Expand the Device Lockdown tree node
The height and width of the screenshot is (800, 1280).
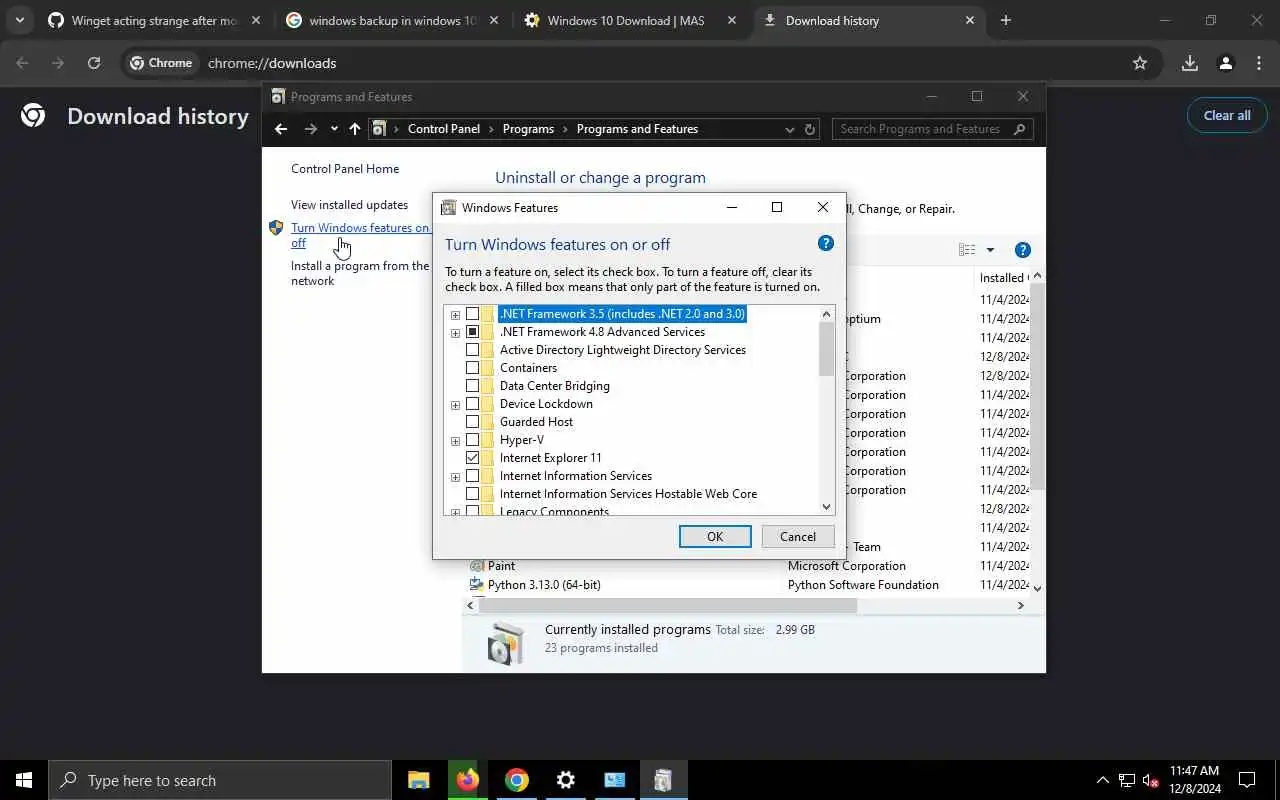[x=455, y=405]
